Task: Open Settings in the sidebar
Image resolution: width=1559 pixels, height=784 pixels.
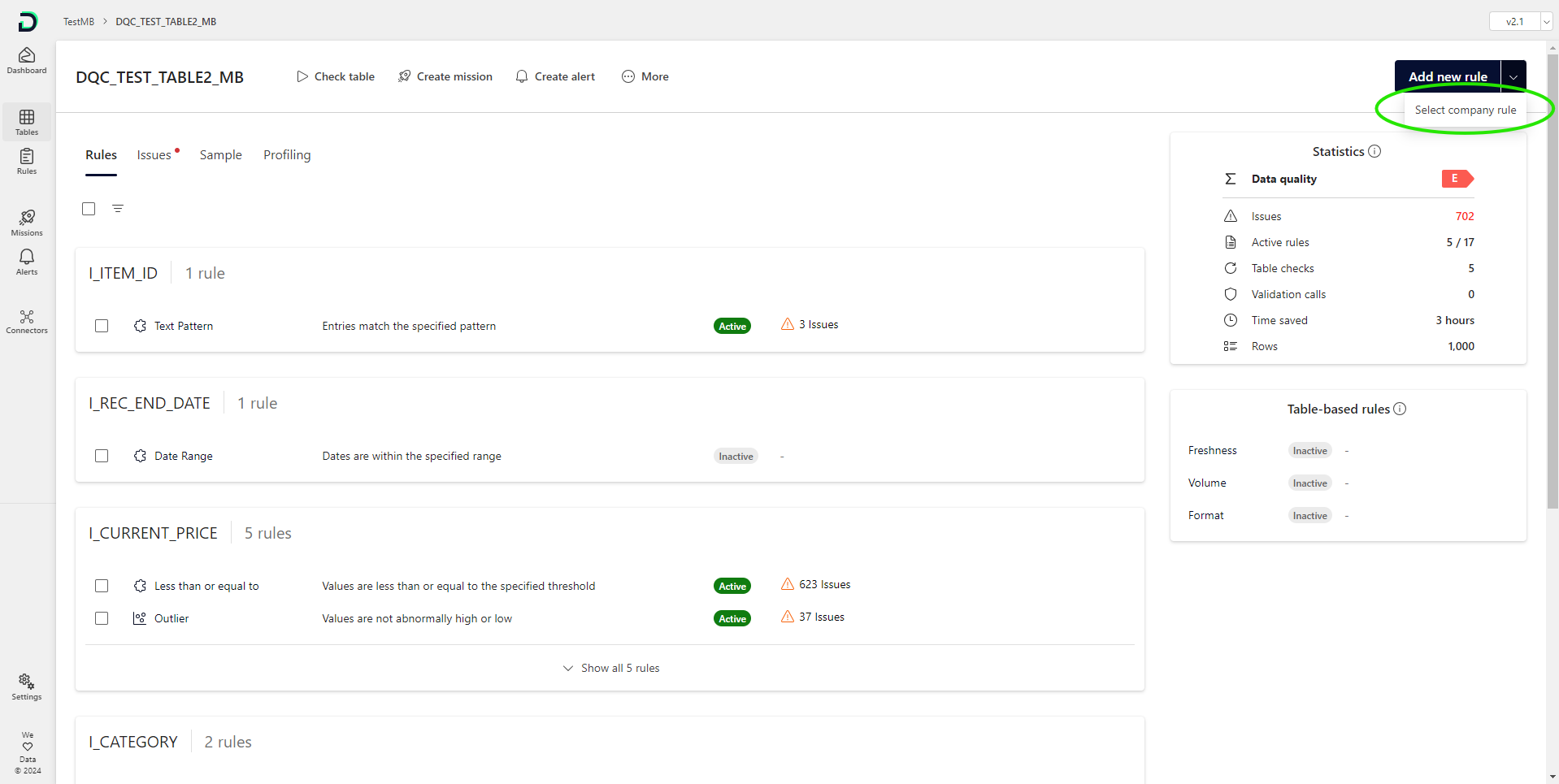Action: (x=27, y=687)
